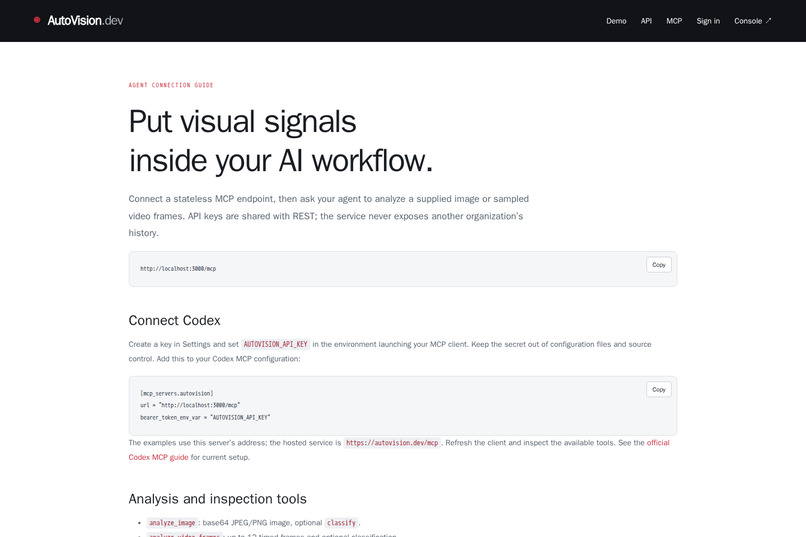Click the [mcp_servers.autovision] config line
Screen dimensions: 806x537
(176, 393)
